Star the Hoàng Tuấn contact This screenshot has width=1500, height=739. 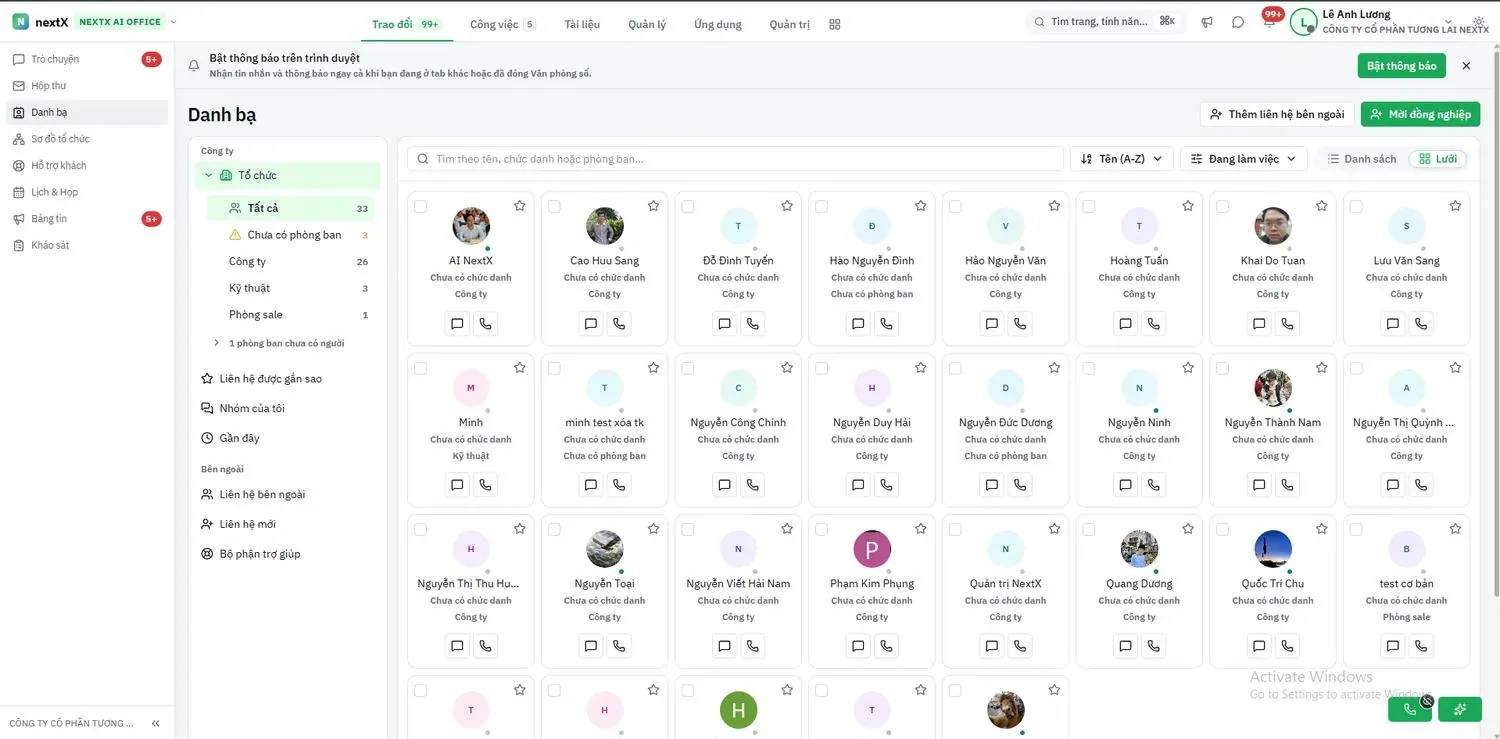click(x=1188, y=206)
